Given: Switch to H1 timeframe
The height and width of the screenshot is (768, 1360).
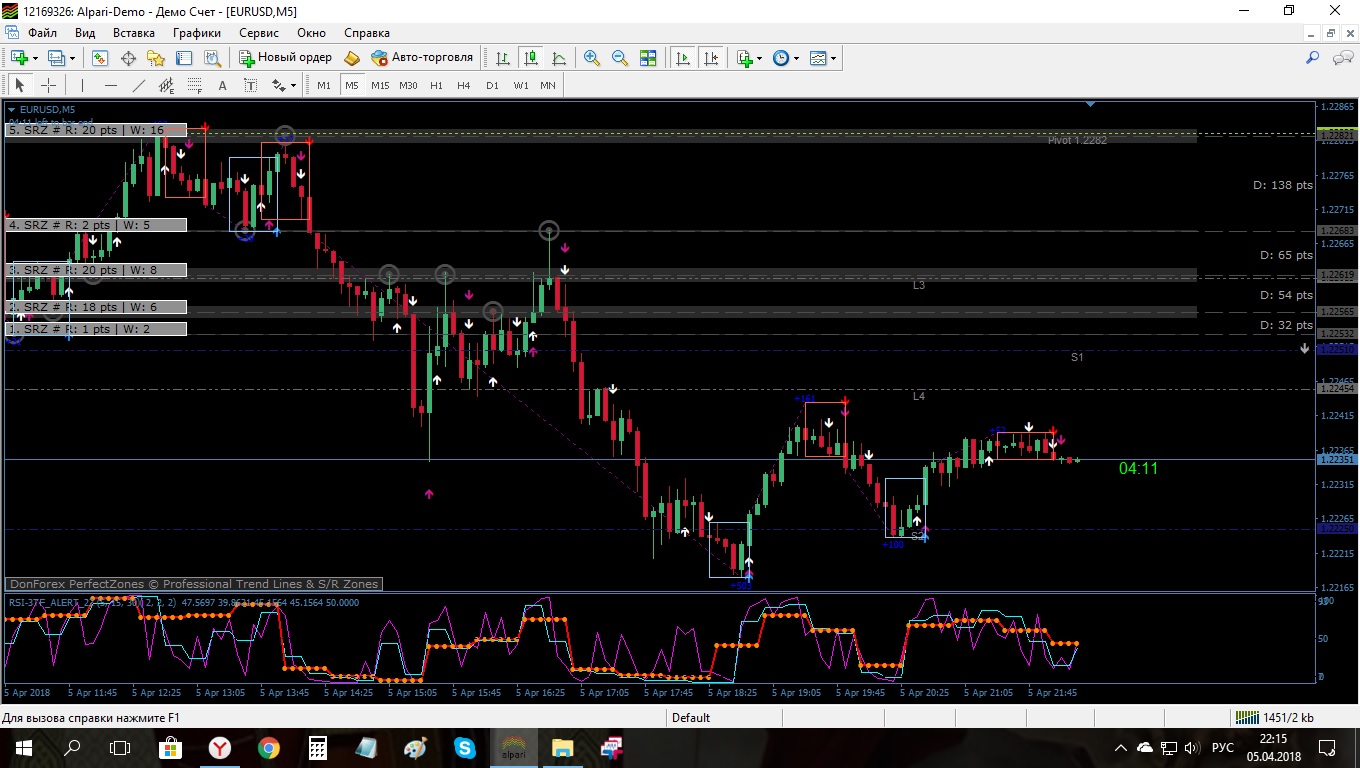Looking at the screenshot, I should coord(436,85).
